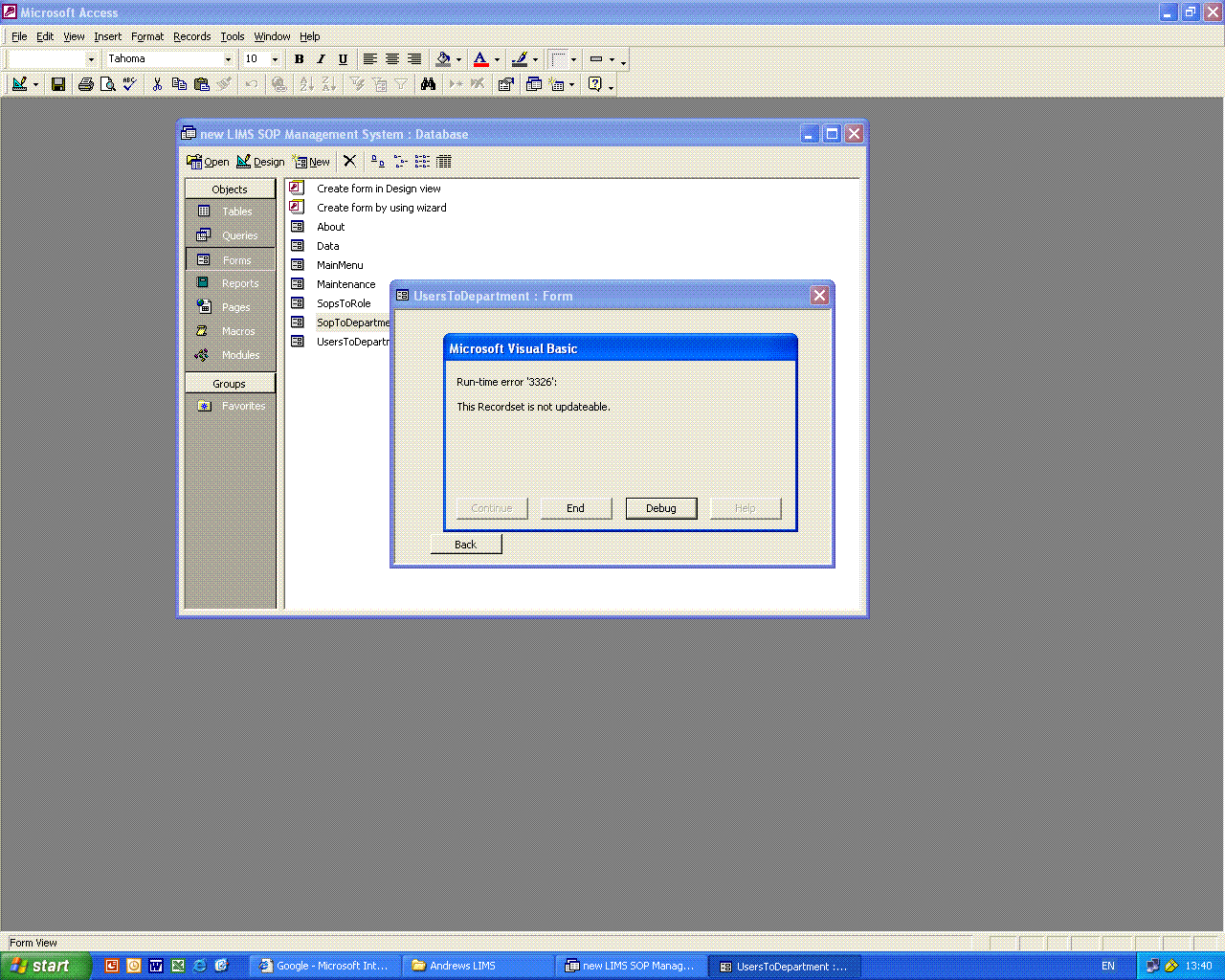
Task: Click the Fill/Back Color paint bucket
Action: [443, 59]
